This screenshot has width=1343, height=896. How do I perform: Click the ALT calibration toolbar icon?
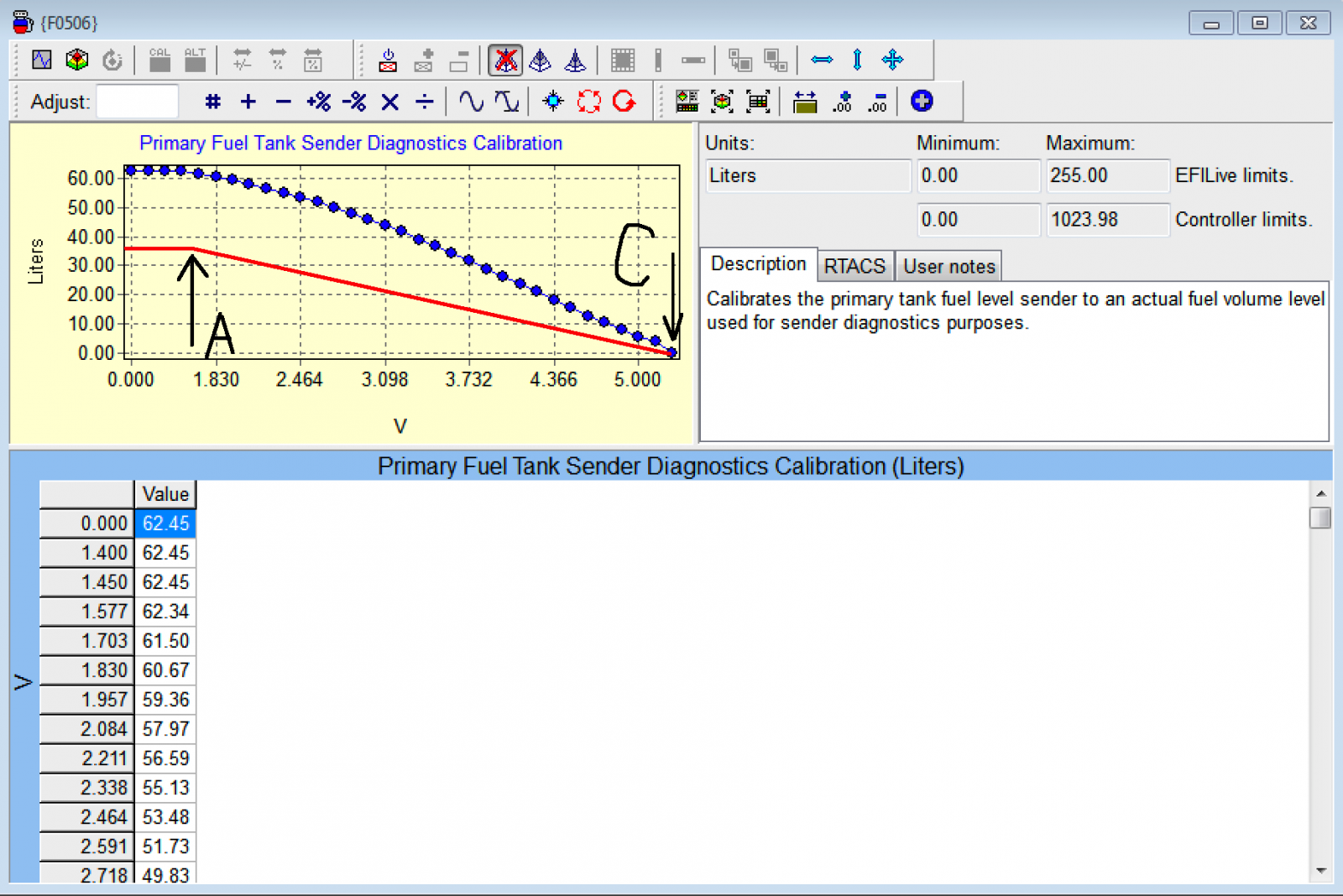click(x=195, y=60)
